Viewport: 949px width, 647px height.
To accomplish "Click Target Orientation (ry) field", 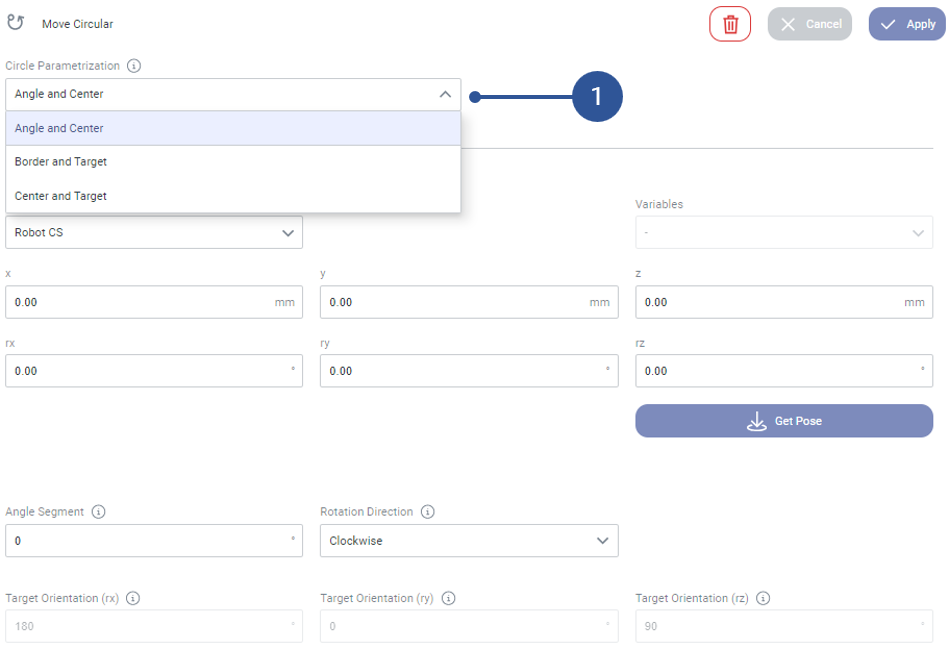I will (x=469, y=626).
